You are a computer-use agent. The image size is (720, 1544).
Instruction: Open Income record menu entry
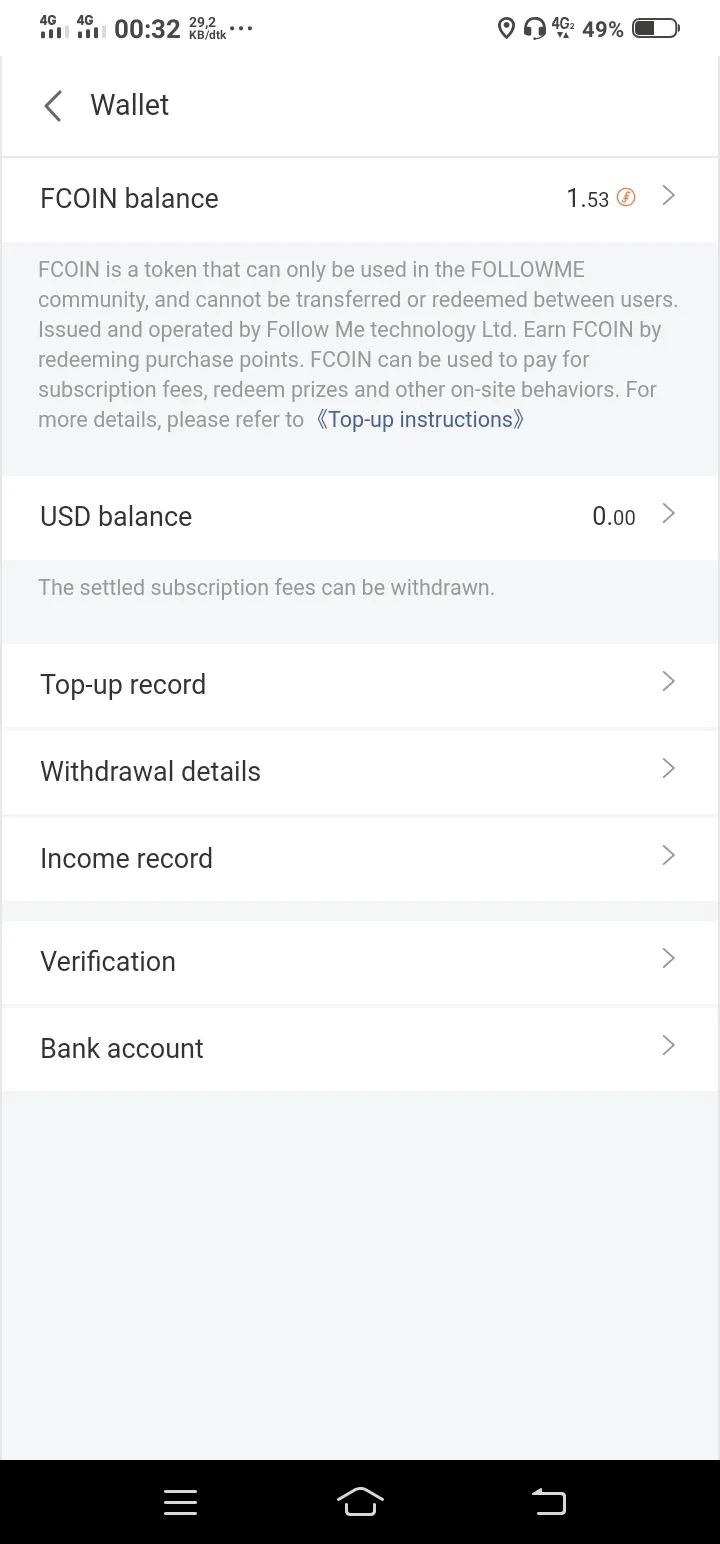[360, 858]
